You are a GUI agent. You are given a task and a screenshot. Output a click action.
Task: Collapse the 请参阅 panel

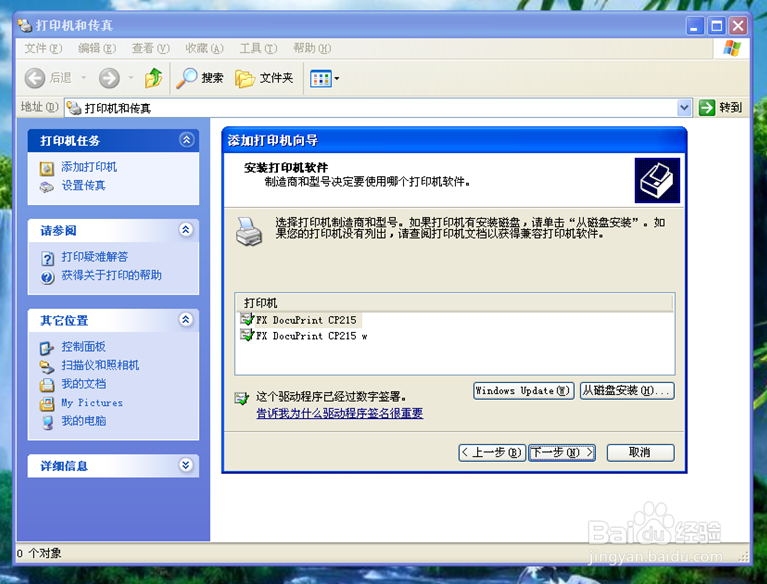point(186,230)
